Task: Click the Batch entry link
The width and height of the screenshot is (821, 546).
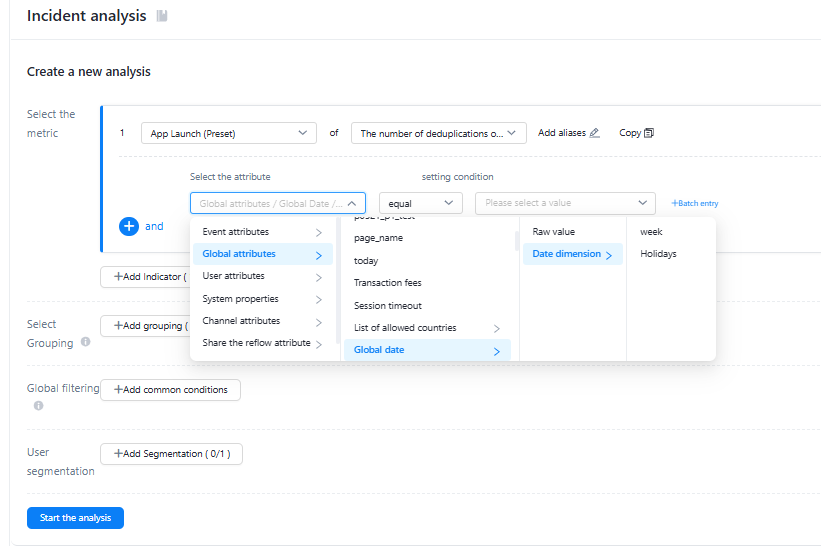Action: click(695, 203)
